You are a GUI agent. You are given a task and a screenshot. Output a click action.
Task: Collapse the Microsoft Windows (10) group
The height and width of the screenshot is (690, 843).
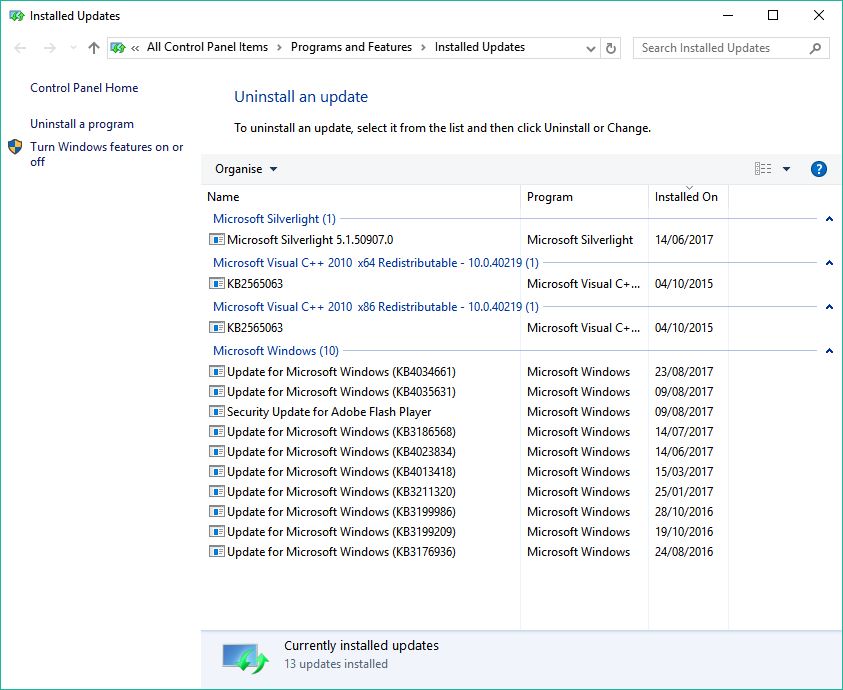pos(829,351)
